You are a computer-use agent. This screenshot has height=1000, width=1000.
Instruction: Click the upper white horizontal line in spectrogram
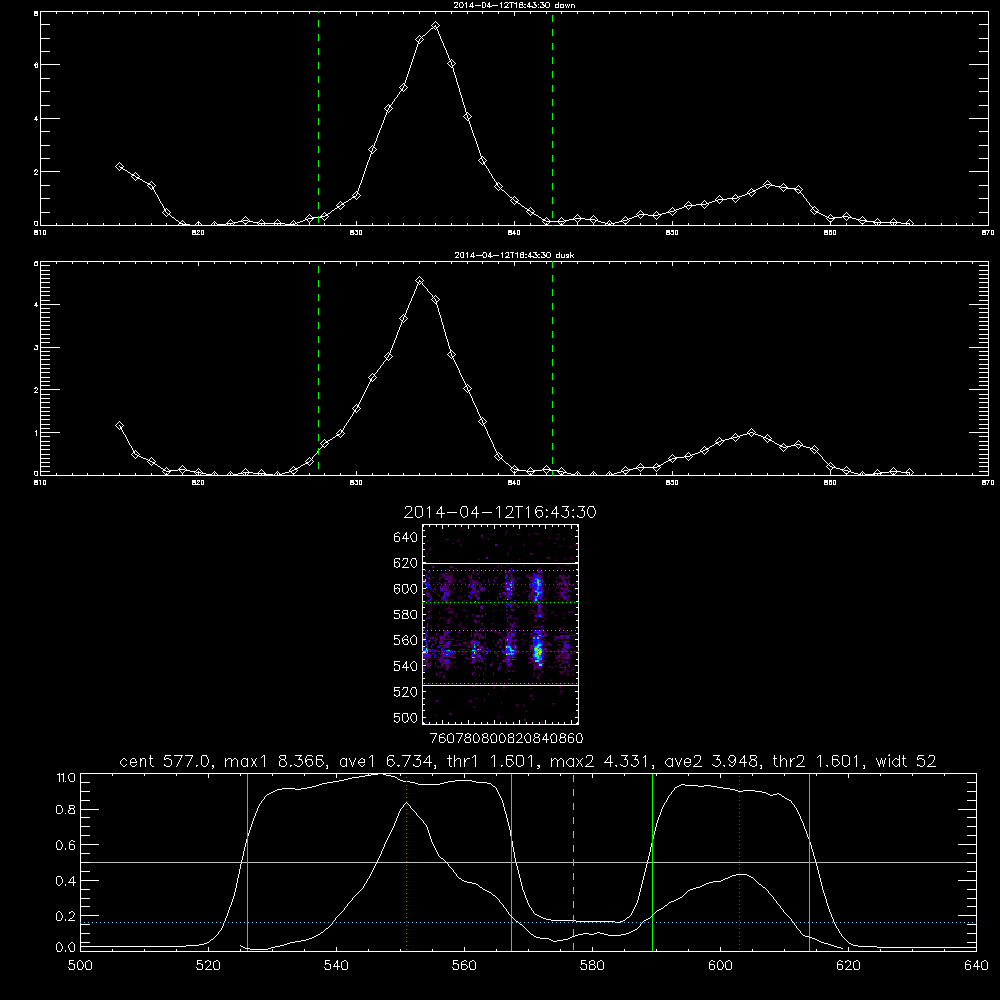[x=500, y=563]
